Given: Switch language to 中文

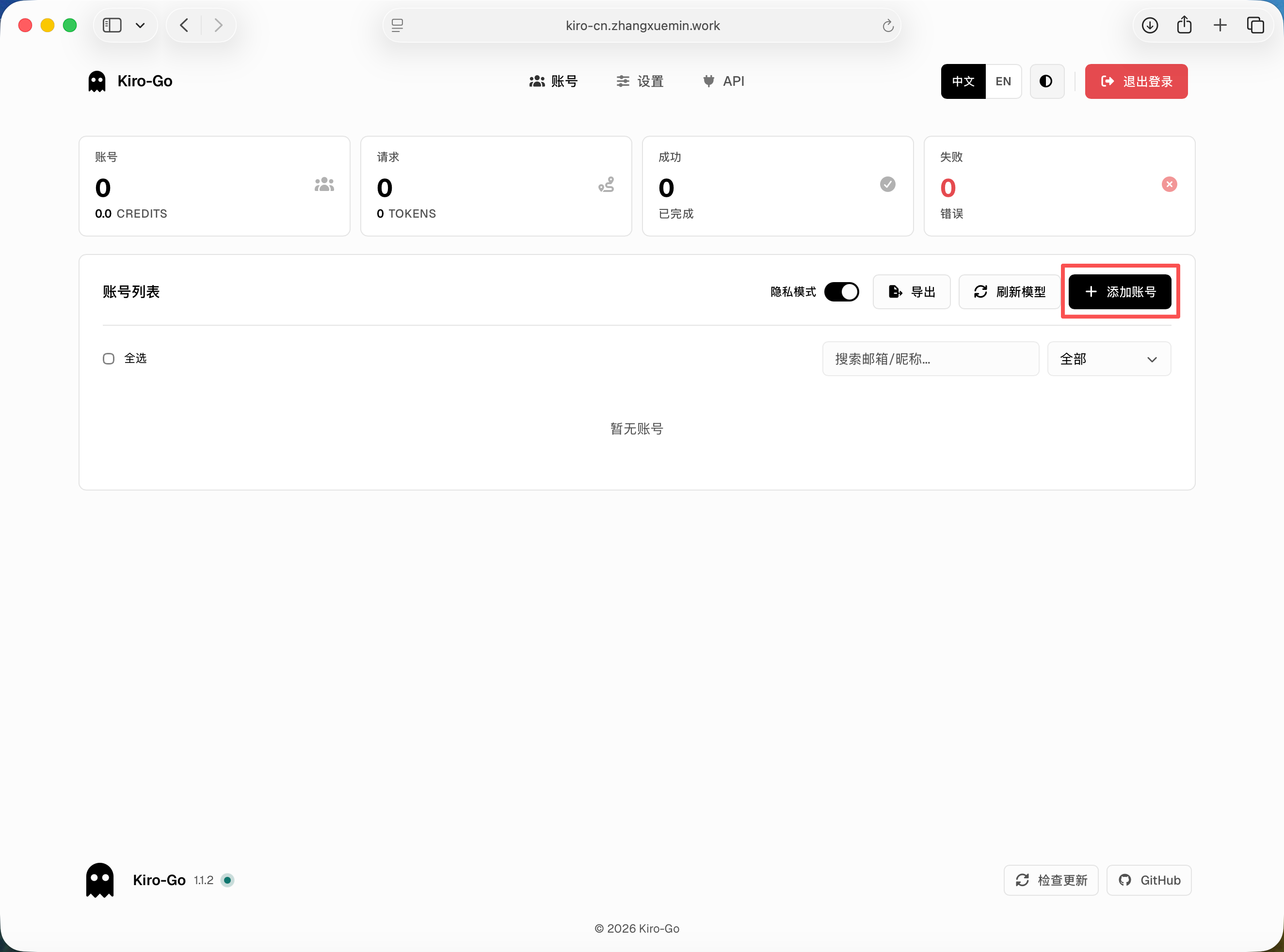Looking at the screenshot, I should (x=963, y=81).
